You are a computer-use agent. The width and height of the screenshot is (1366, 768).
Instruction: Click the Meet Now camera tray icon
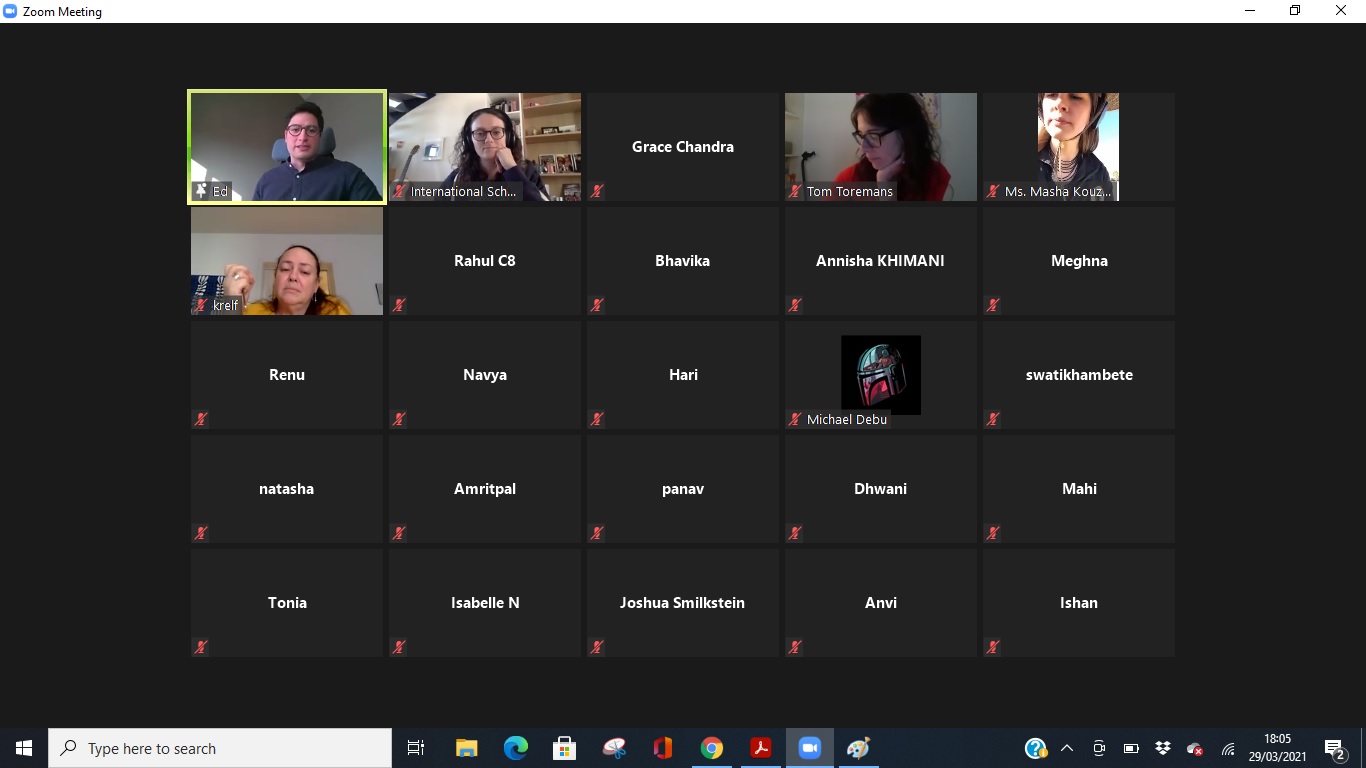tap(1099, 748)
